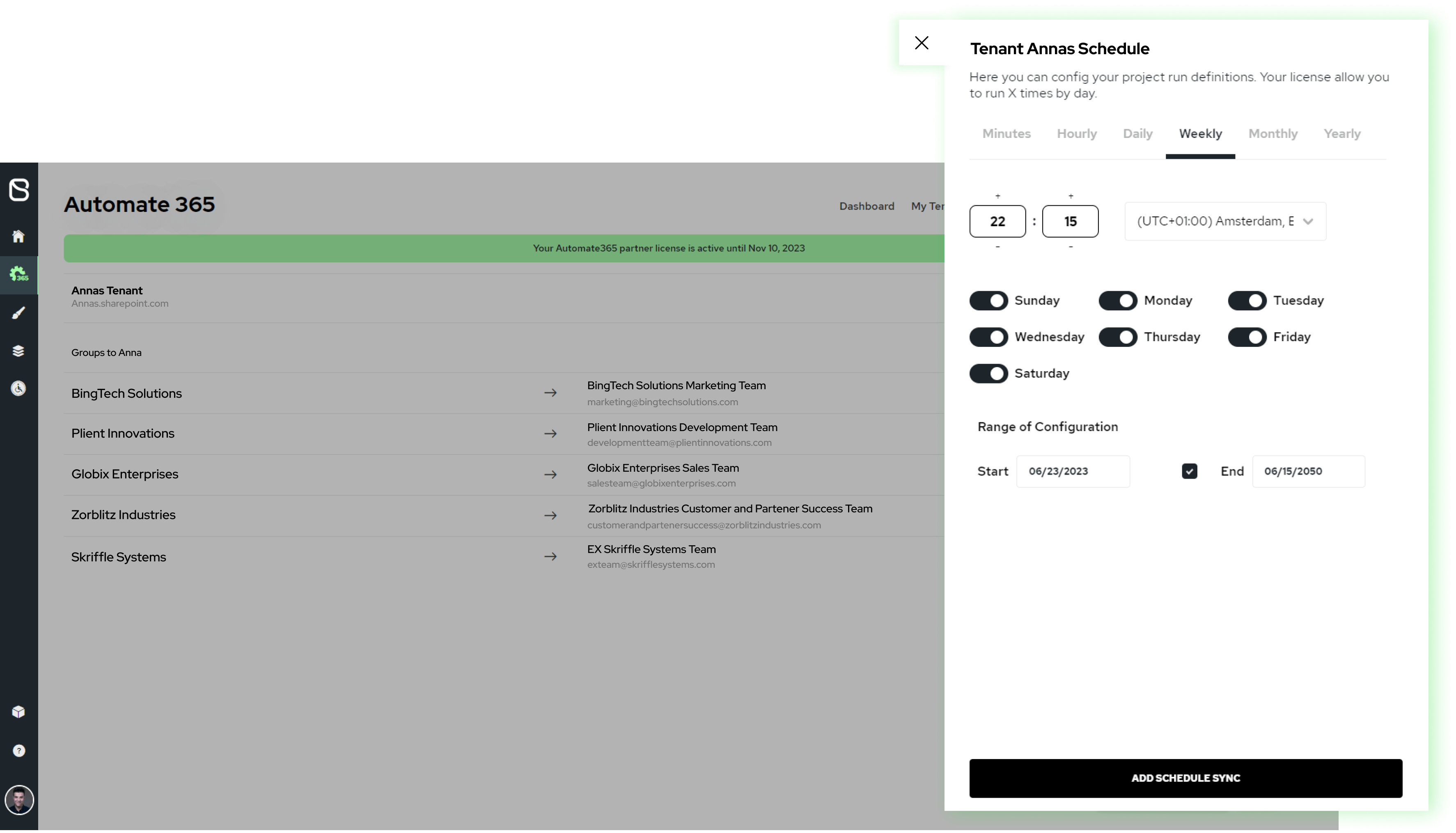Open the Home sidebar icon
The width and height of the screenshot is (1456, 833).
18,237
